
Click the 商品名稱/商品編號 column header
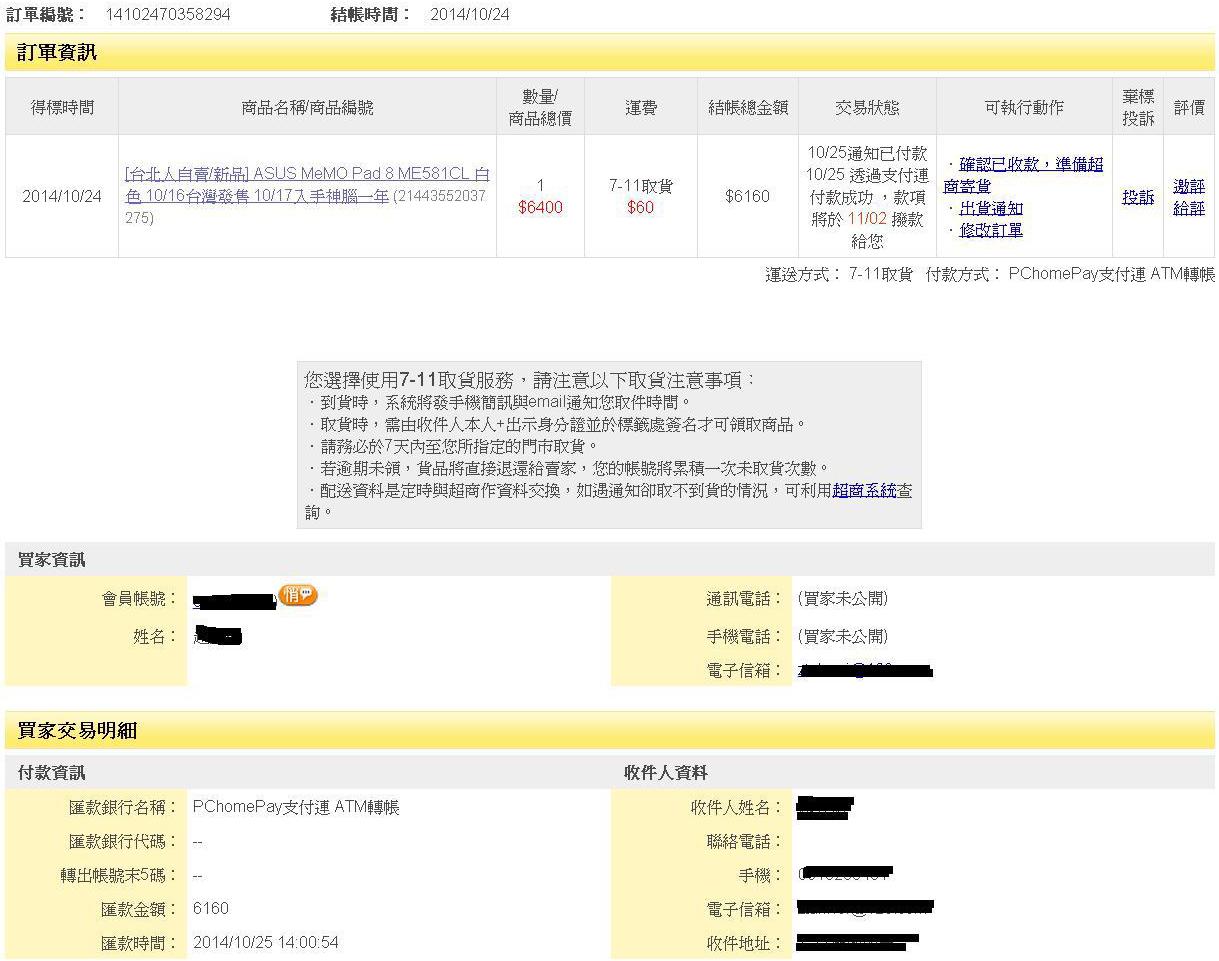tap(307, 107)
